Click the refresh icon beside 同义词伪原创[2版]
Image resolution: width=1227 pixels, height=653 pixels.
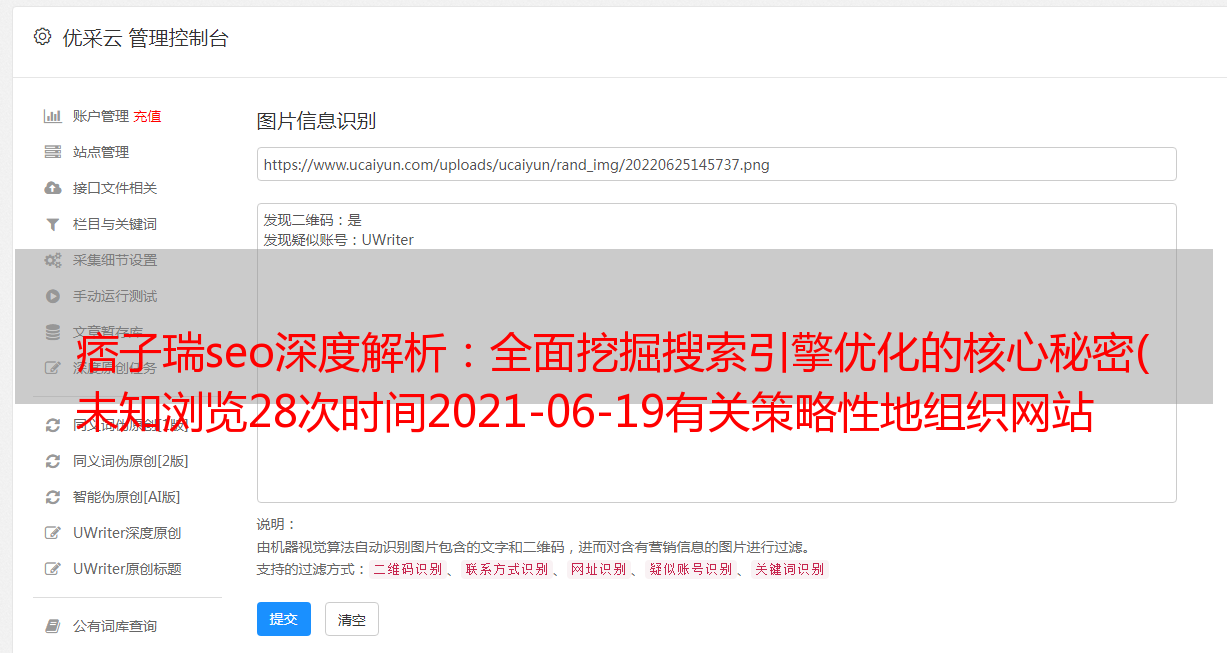[53, 461]
